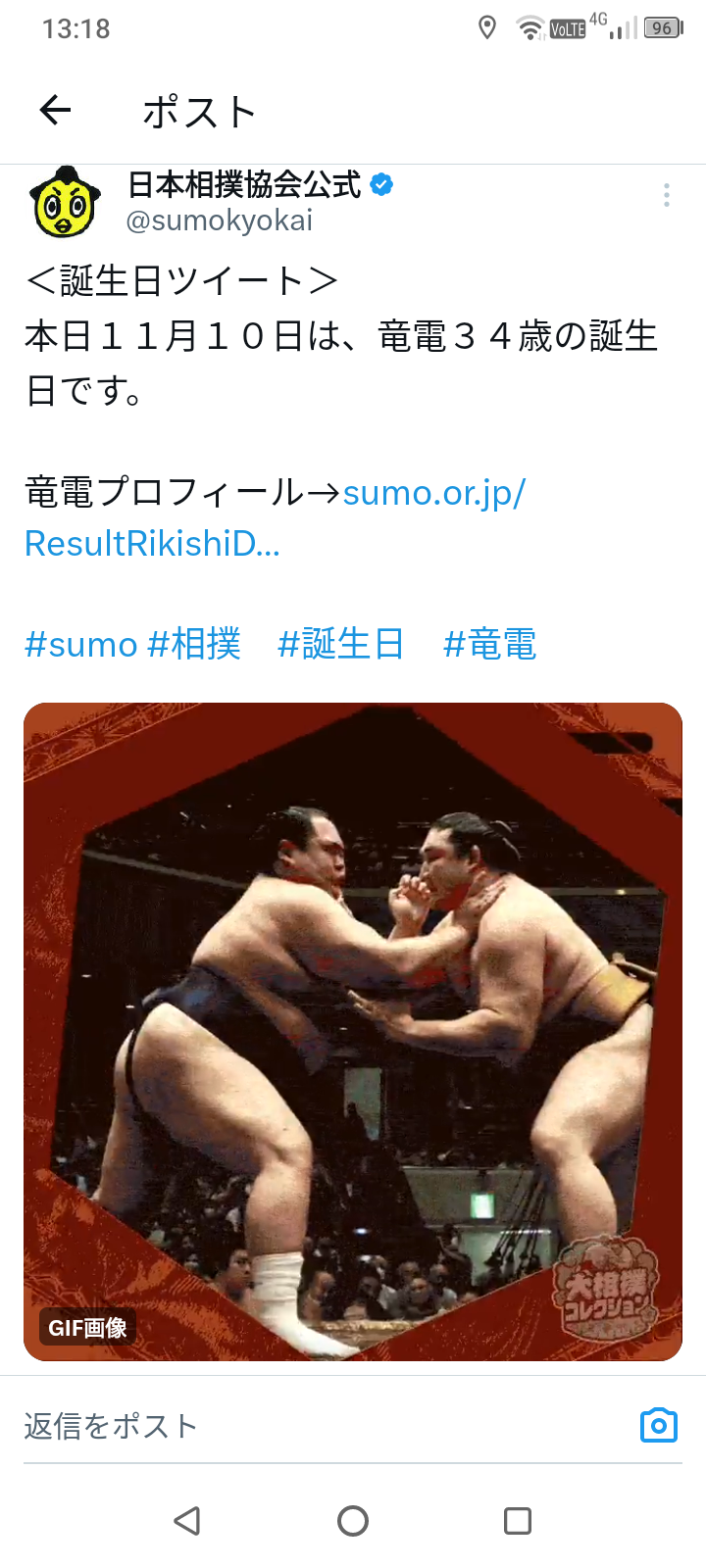This screenshot has width=706, height=1568.
Task: Tap the GIF画像 badge
Action: (x=88, y=1328)
